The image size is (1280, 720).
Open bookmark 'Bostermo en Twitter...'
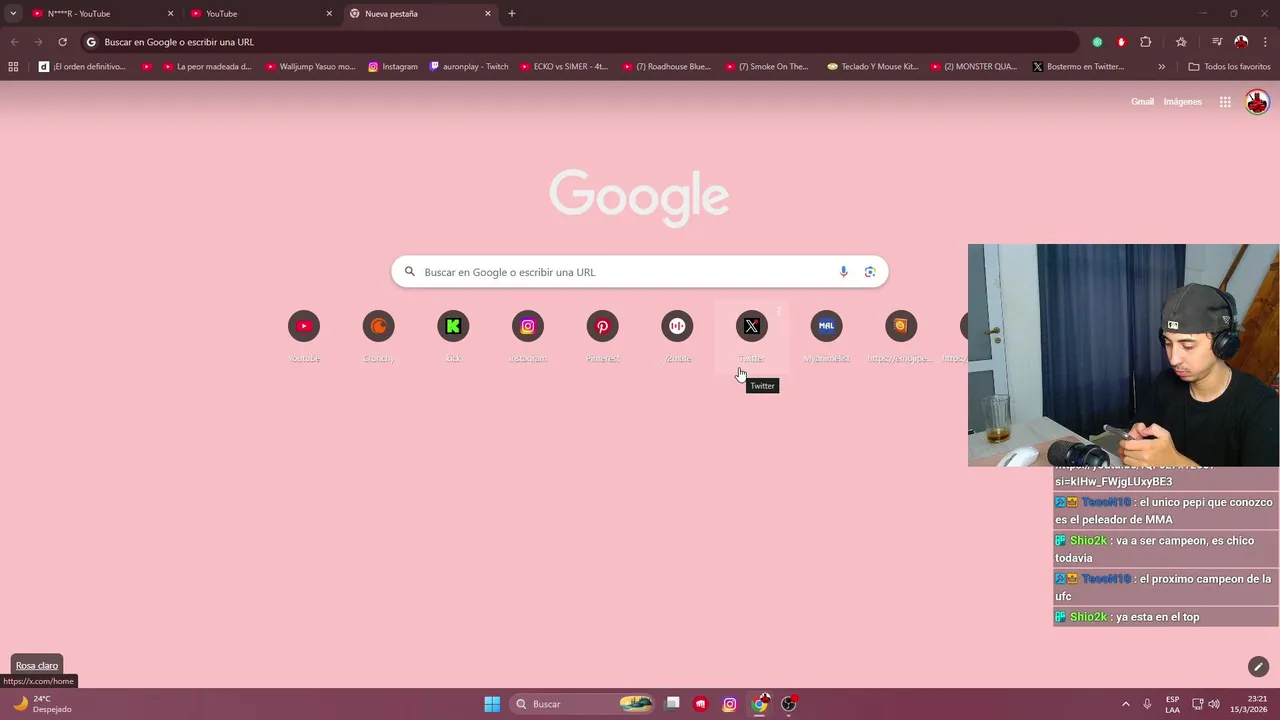1078,67
